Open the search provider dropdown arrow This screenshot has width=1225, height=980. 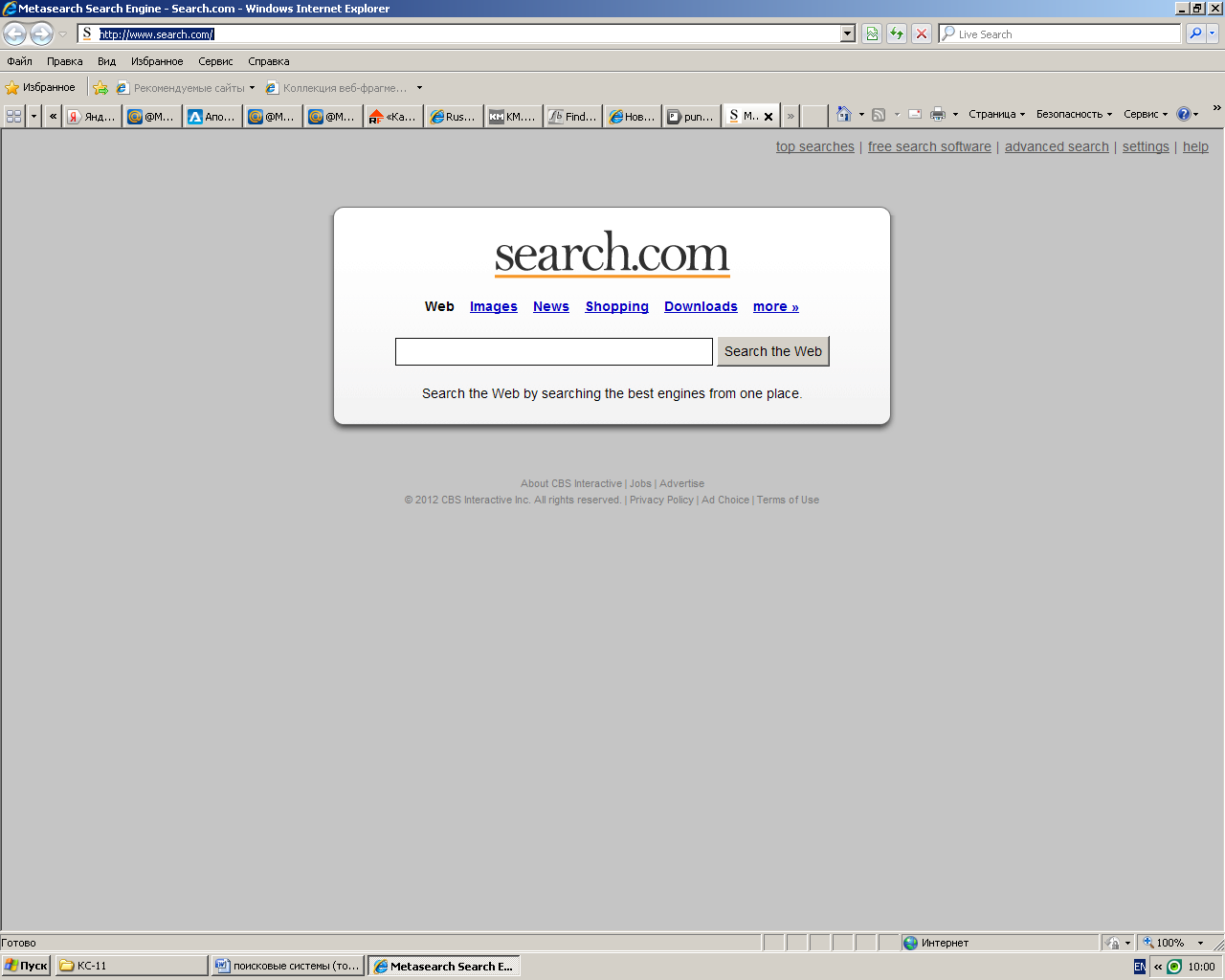pos(1213,34)
